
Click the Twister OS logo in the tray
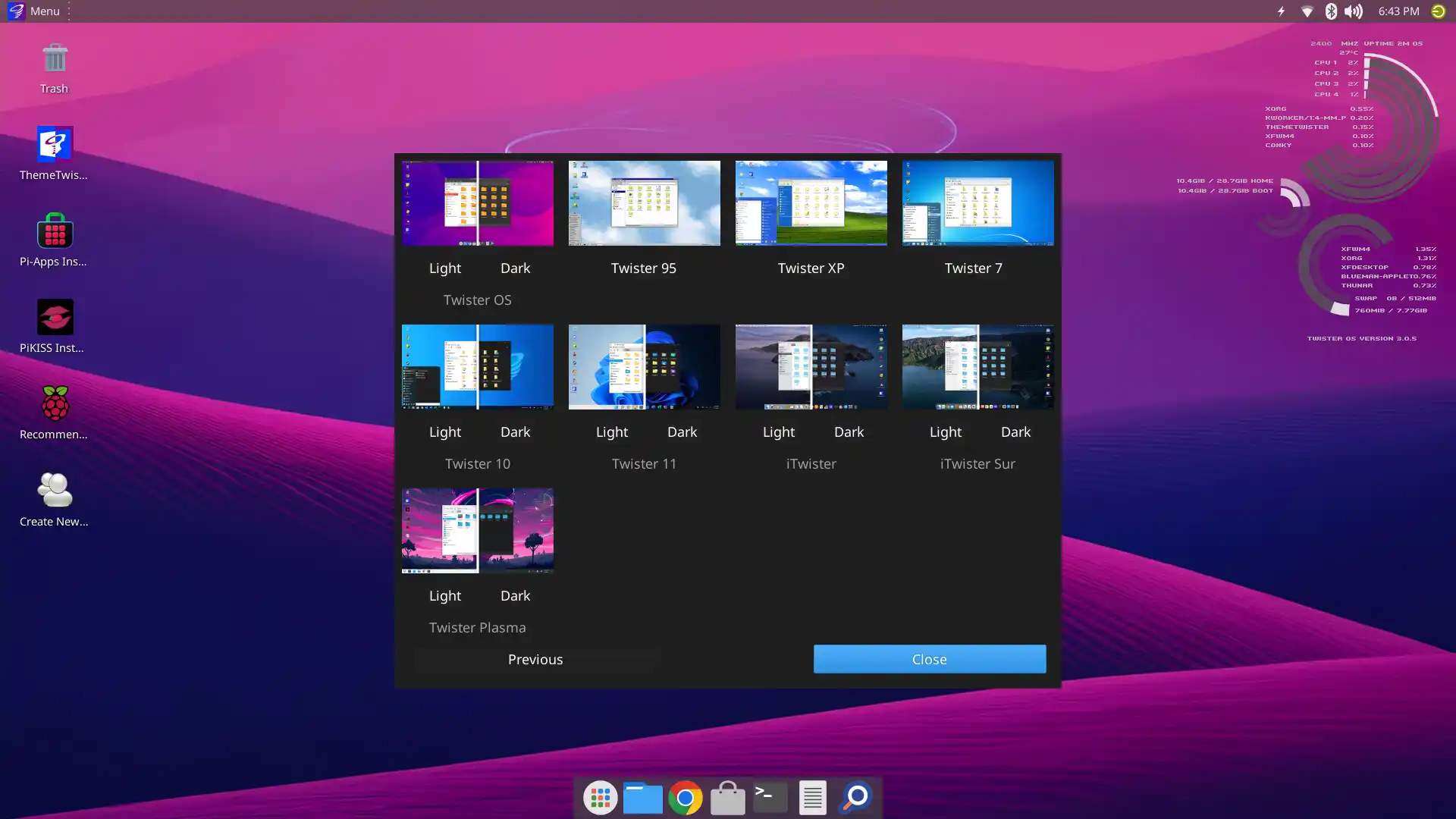1438,11
